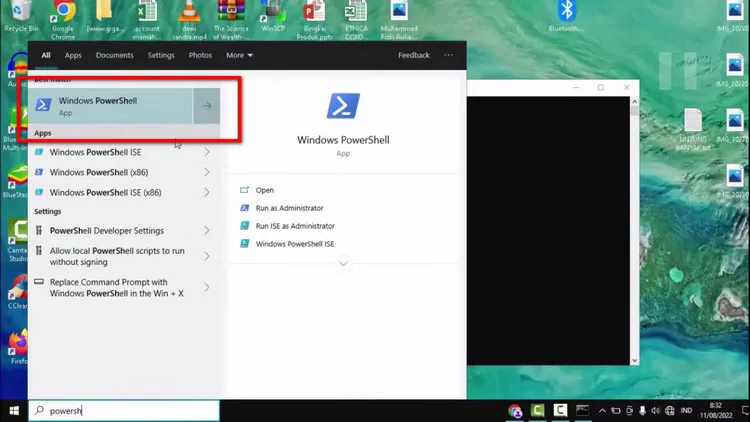The height and width of the screenshot is (422, 750).
Task: Expand chevron for PowerShell Developer Settings
Action: coord(207,231)
